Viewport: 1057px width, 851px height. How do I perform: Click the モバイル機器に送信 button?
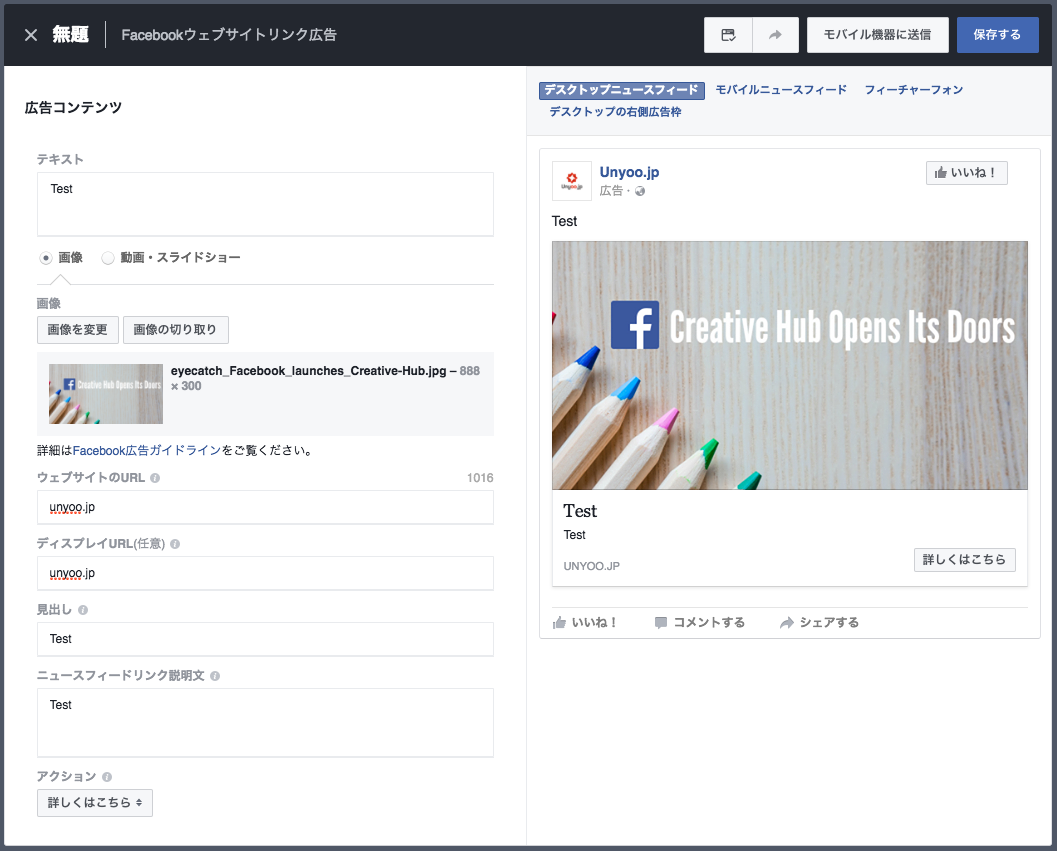[x=878, y=35]
